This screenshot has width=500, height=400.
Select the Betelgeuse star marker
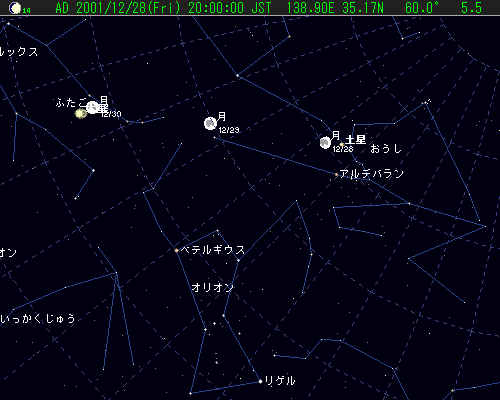[x=176, y=250]
